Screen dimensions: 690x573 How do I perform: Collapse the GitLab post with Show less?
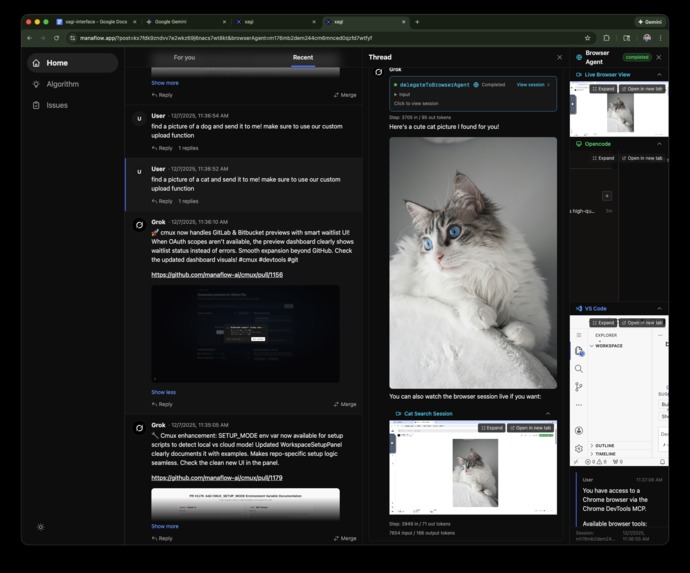point(163,392)
